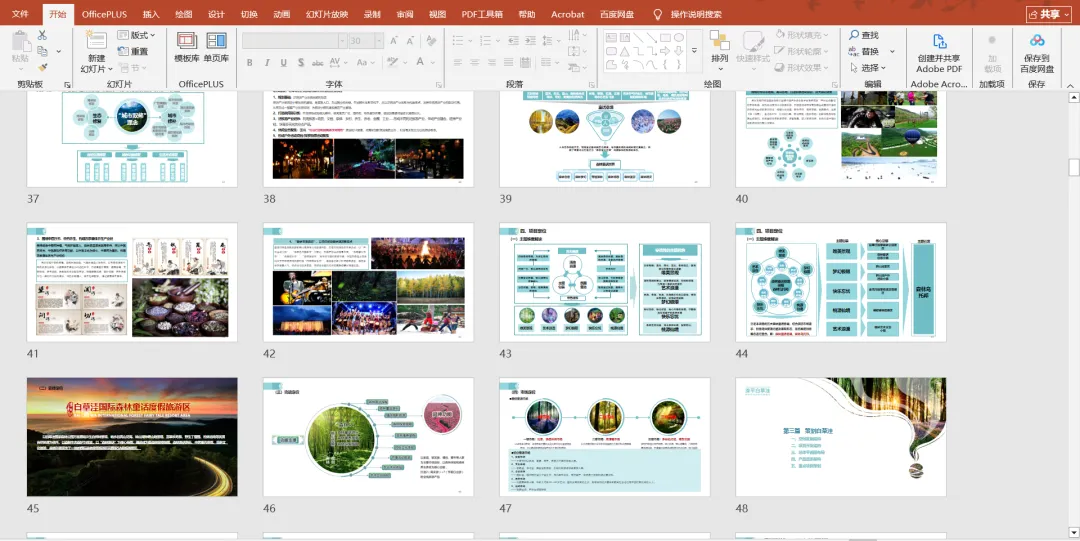Click 保存到百度网盘 cloud icon

point(1037,41)
